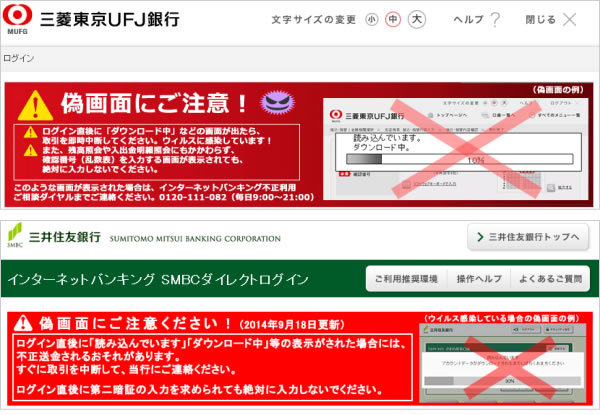
Task: Open ヘルプ help link
Action: (469, 19)
